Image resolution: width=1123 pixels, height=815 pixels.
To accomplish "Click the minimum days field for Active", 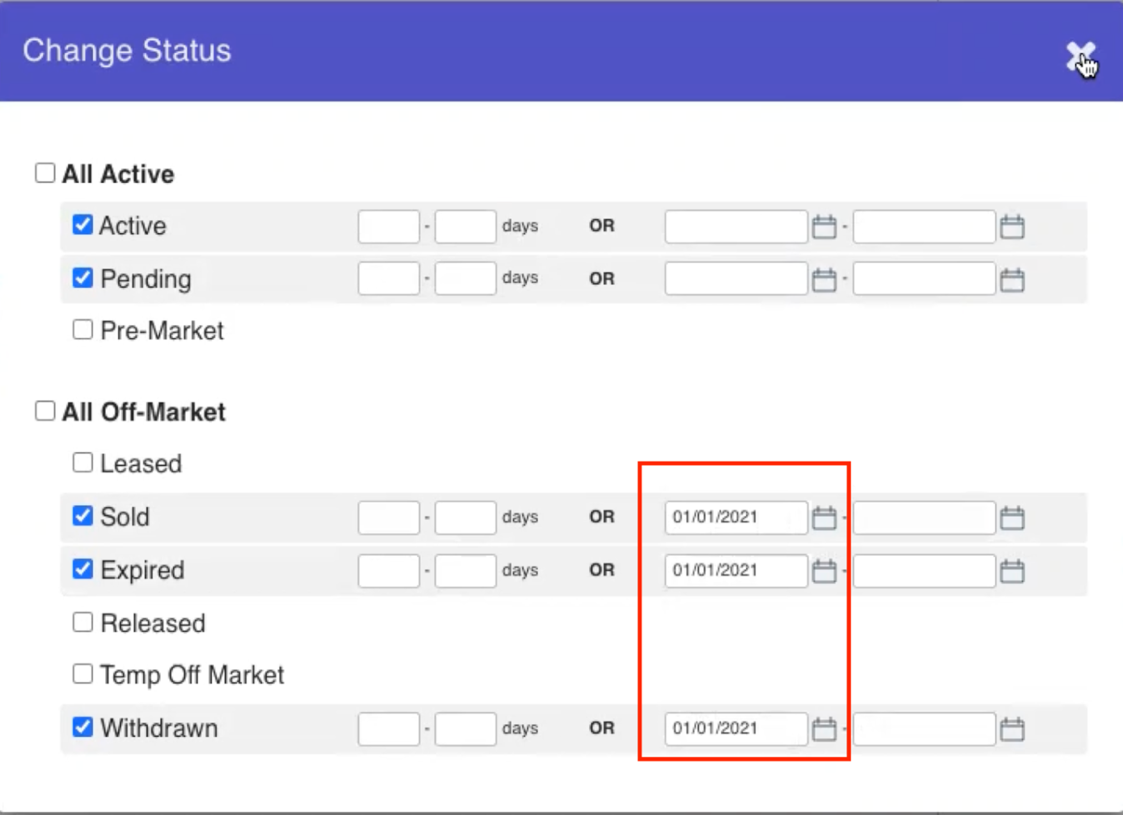I will coord(388,226).
